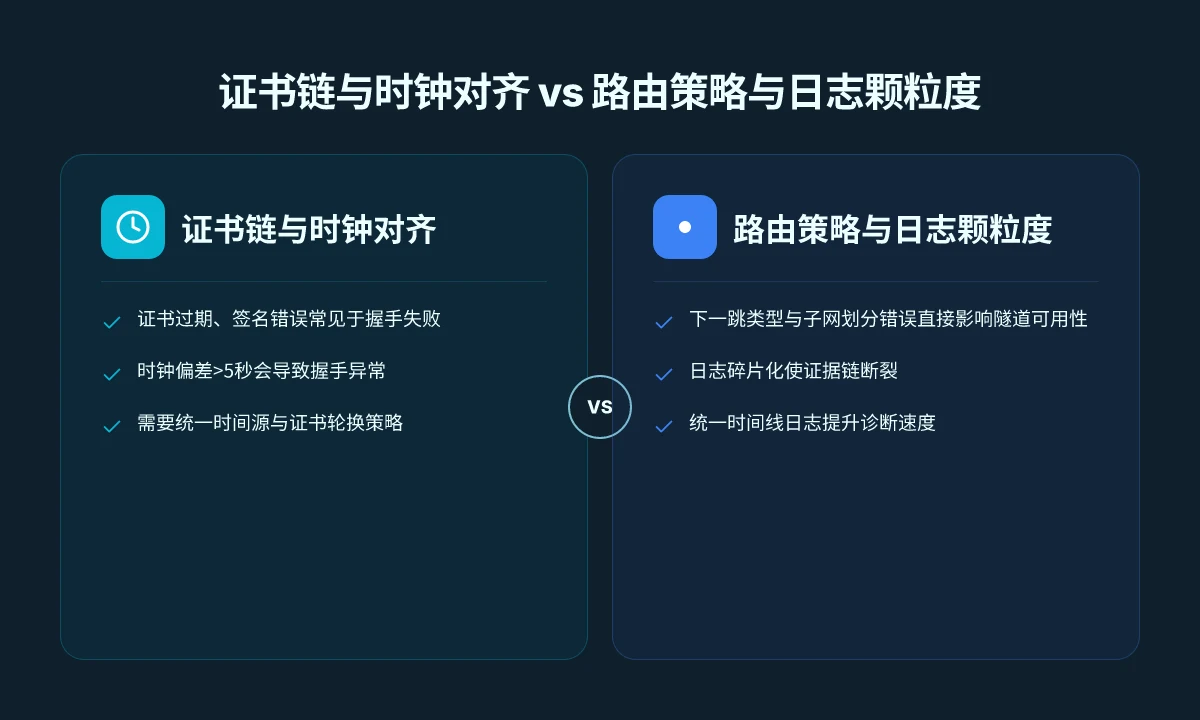Click the text 时钟偏差>5秒会导致握手异常

pyautogui.click(x=262, y=371)
